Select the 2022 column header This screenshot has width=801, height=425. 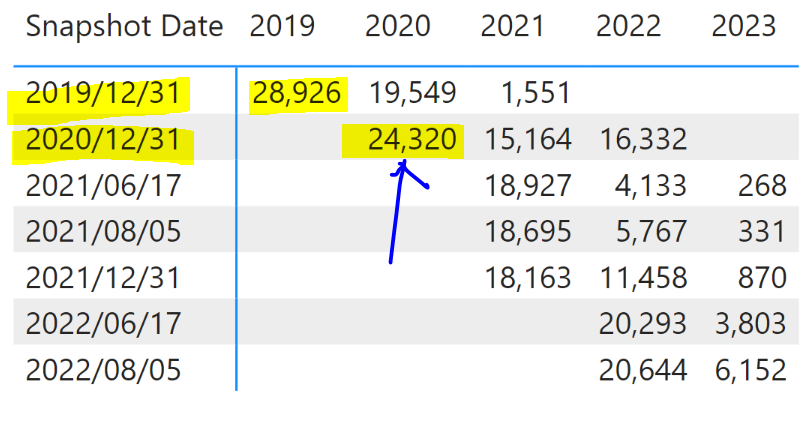(628, 26)
